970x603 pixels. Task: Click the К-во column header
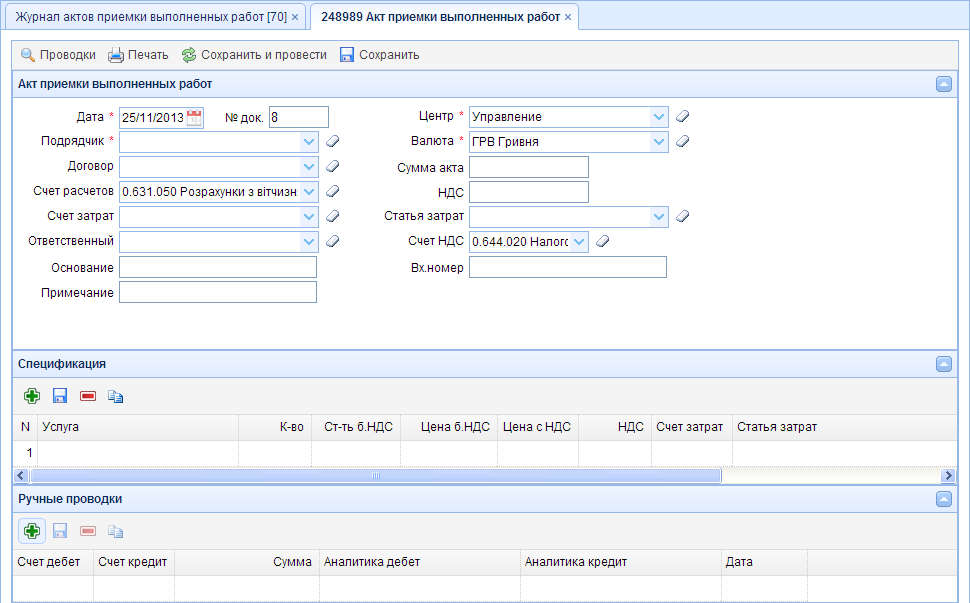[275, 427]
